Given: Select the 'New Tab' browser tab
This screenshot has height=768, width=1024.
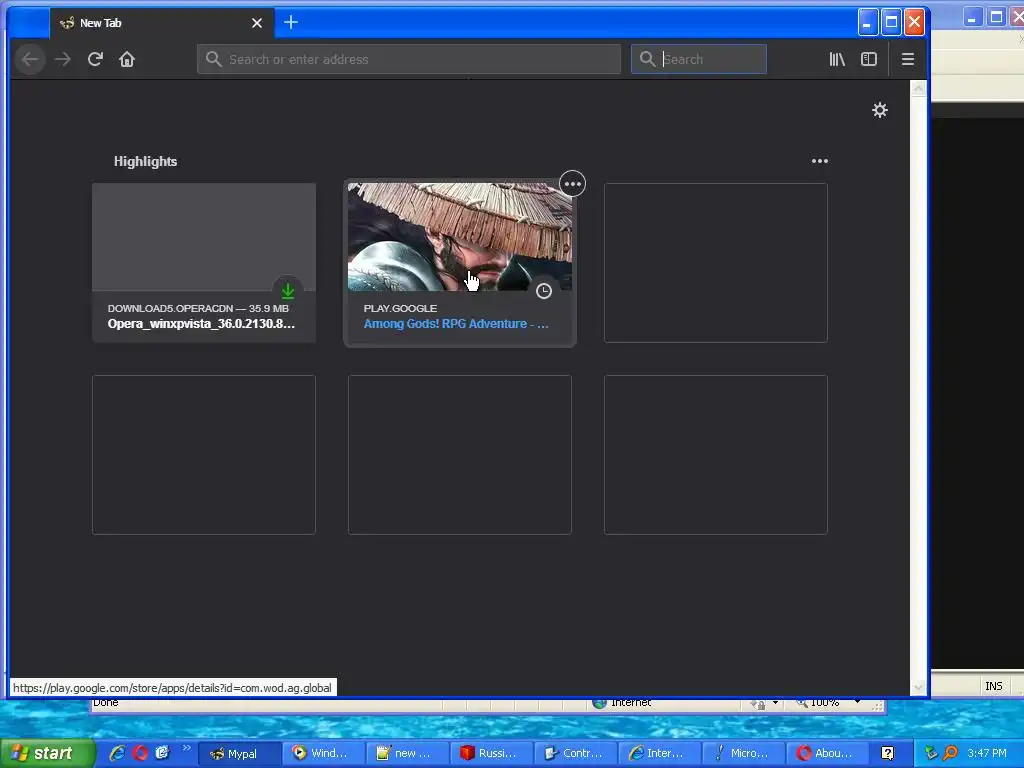Looking at the screenshot, I should click(162, 23).
